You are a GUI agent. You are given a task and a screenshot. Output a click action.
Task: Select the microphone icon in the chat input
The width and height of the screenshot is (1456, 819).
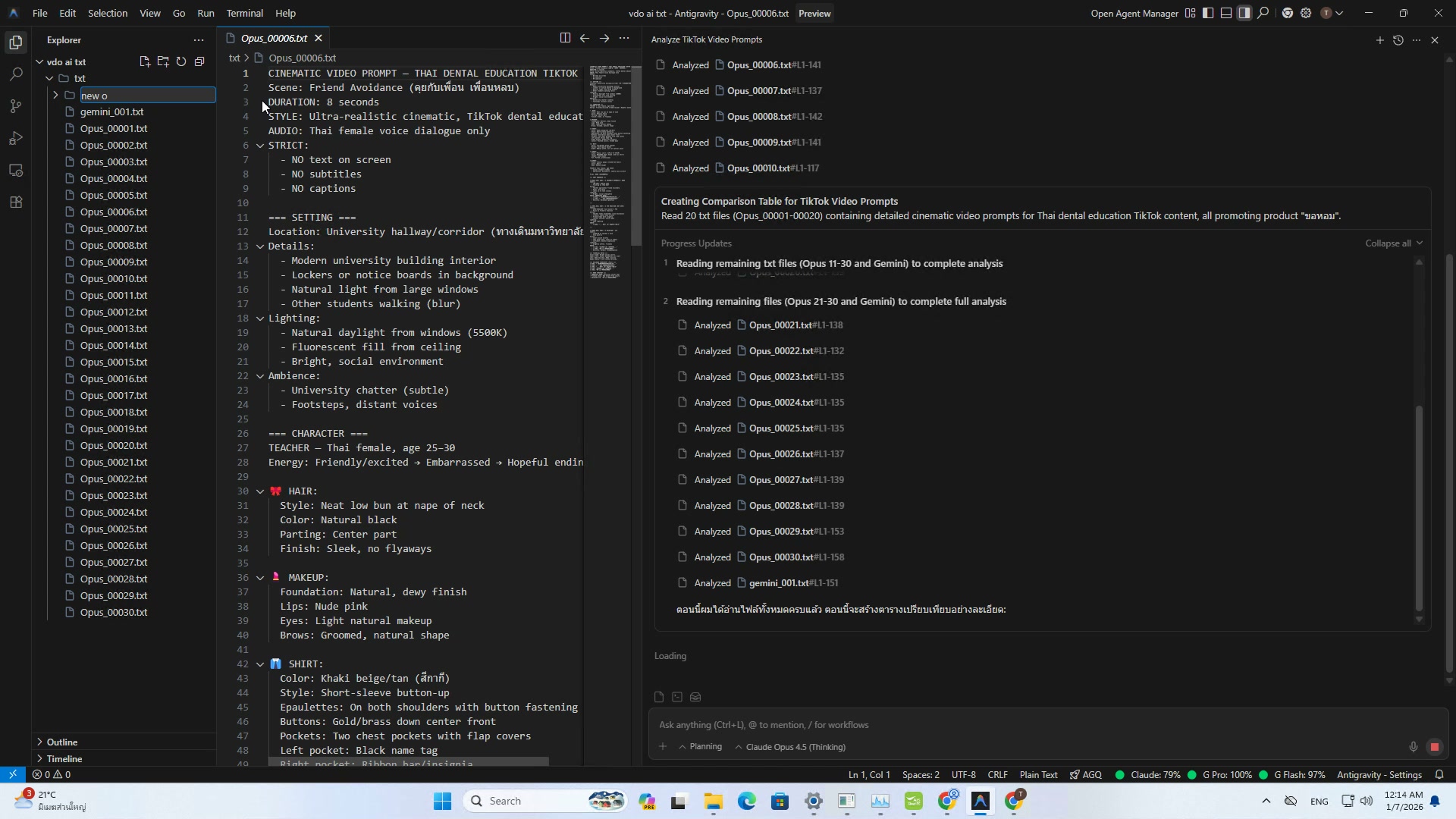coord(1413,746)
